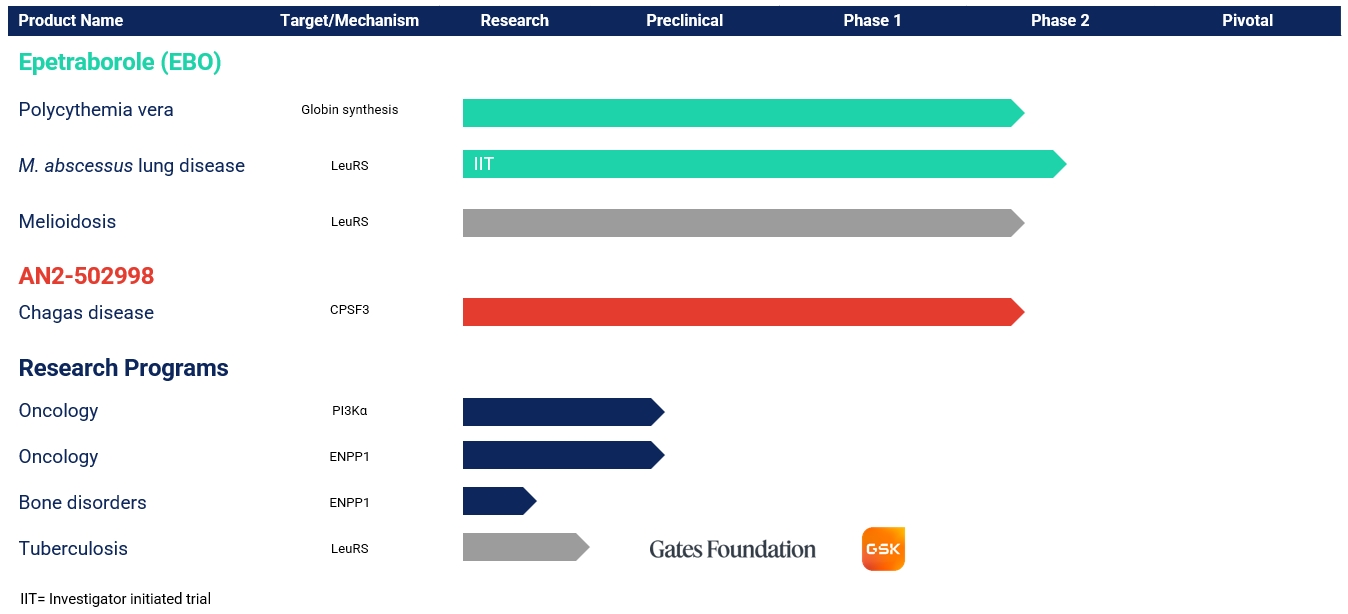Select the Chagas disease row label
This screenshot has width=1348, height=614.
(x=86, y=313)
